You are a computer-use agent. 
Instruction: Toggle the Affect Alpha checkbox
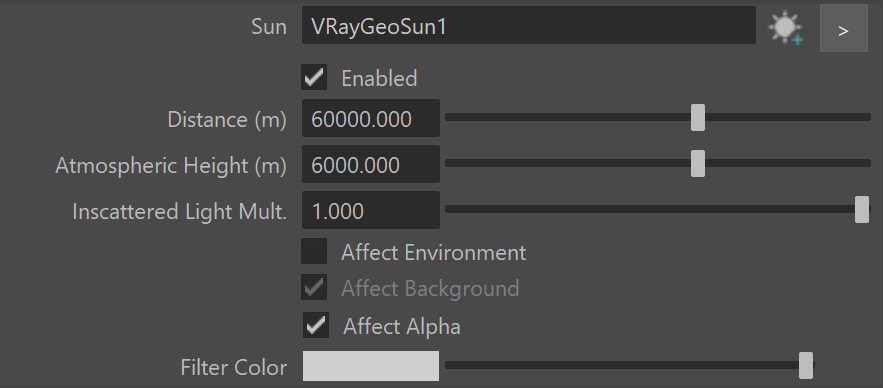316,325
